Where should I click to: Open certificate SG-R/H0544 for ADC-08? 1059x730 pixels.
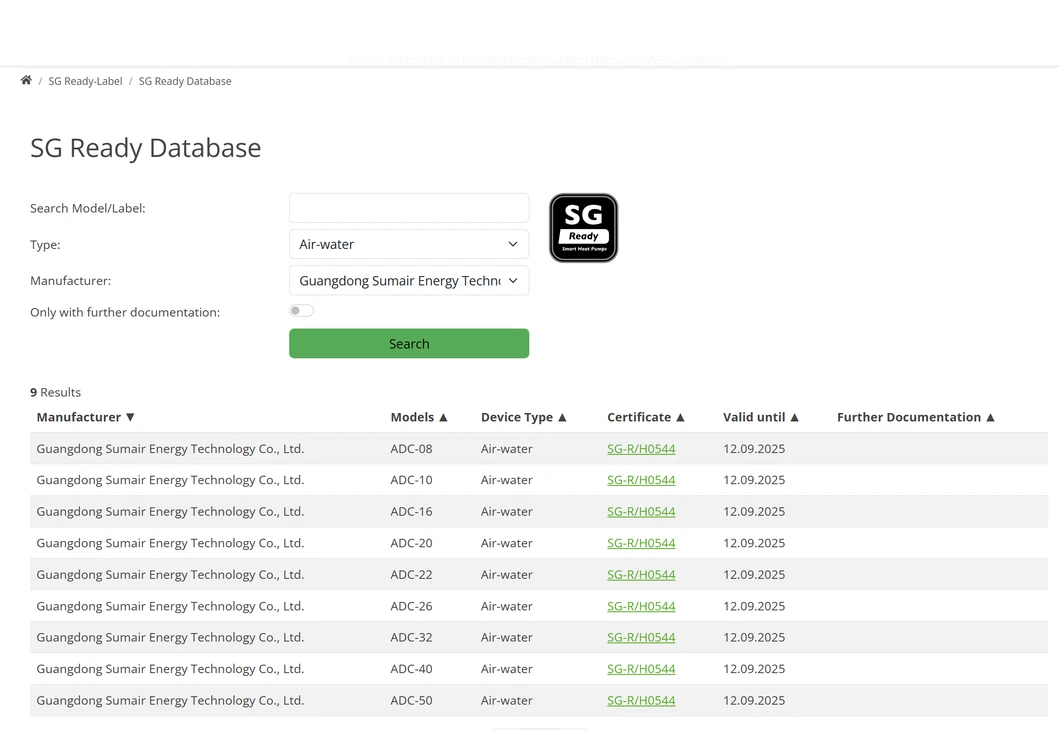641,449
